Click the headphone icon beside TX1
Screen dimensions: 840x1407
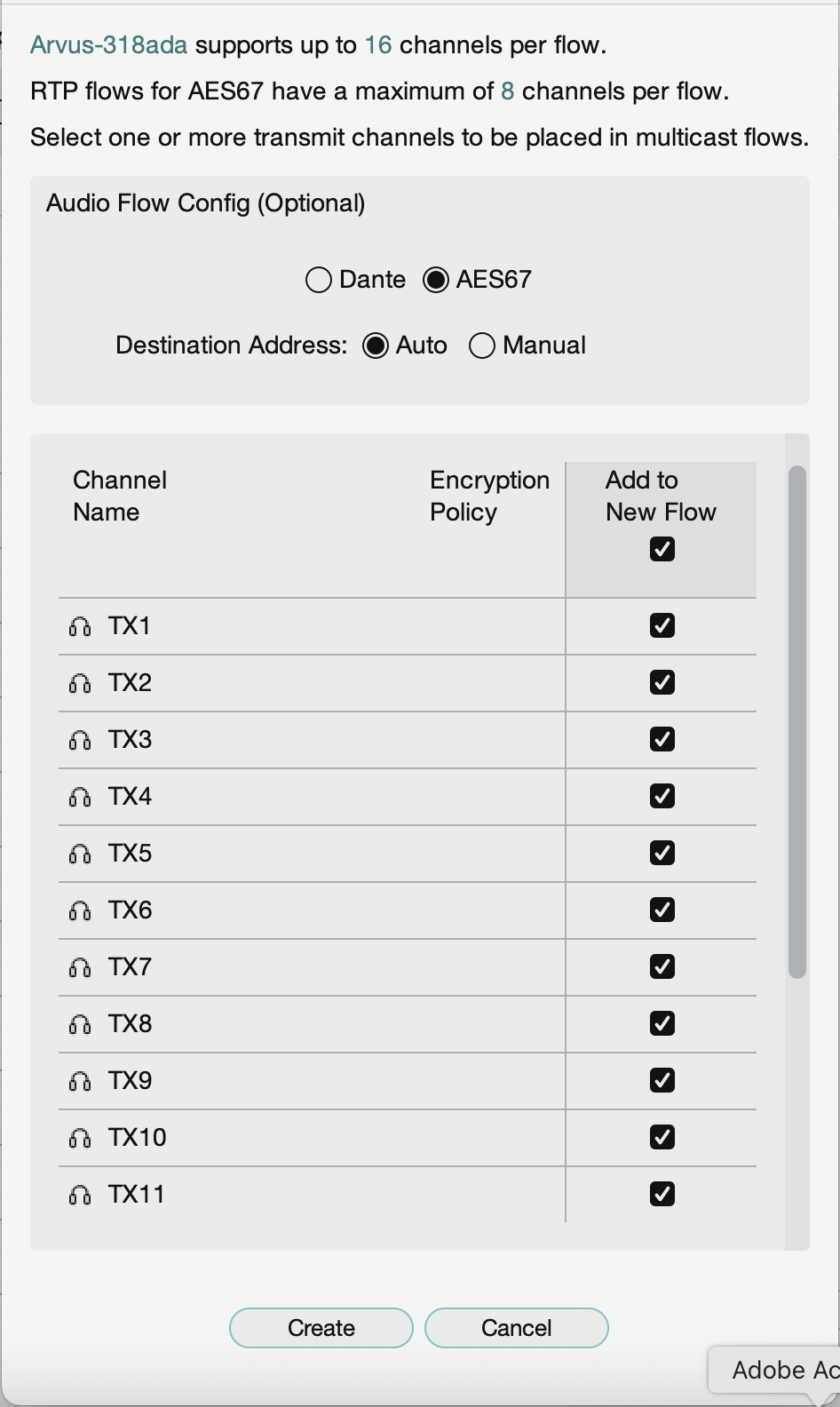point(80,627)
